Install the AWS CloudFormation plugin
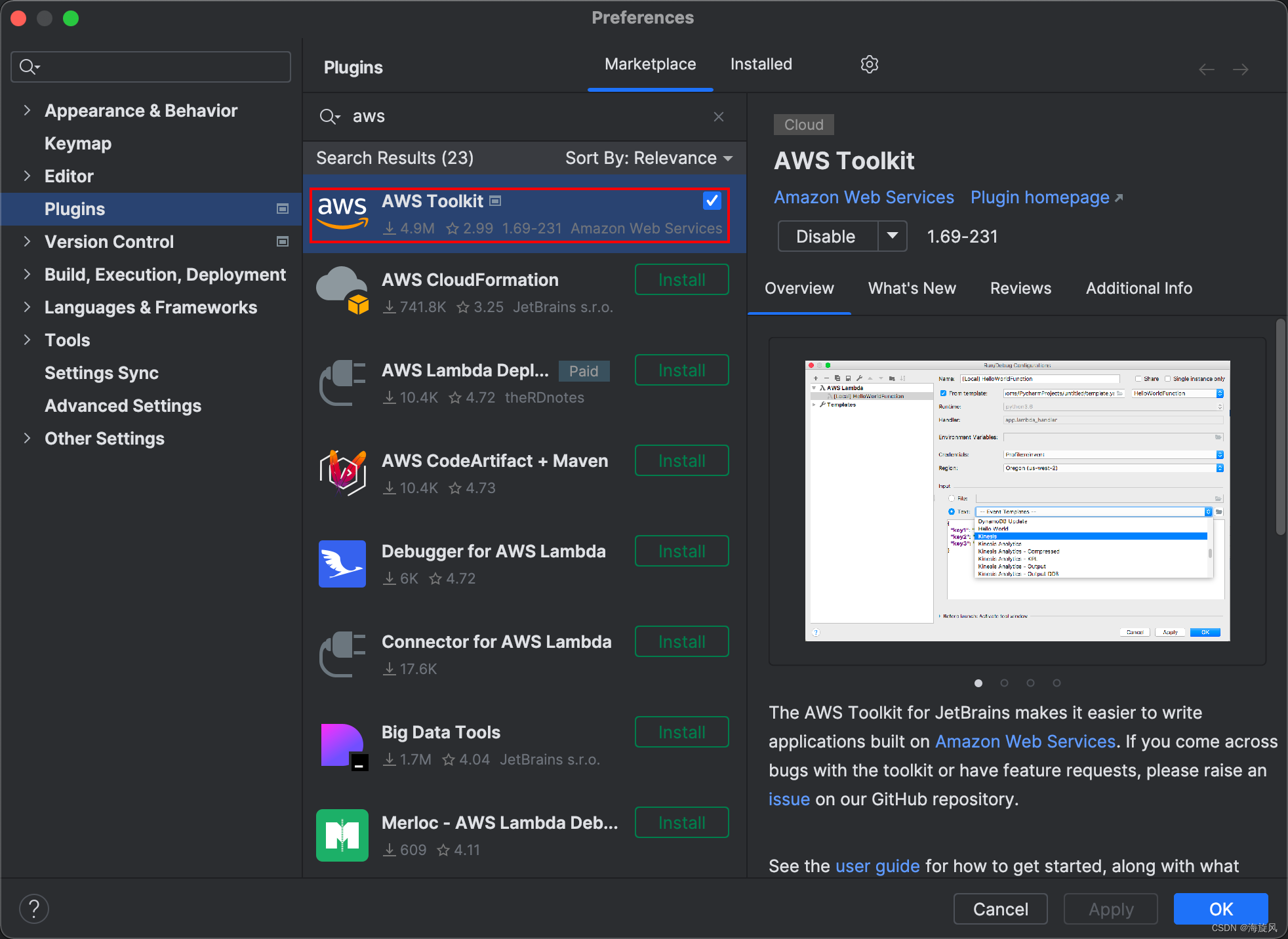Screen dimensions: 1288x939 (681, 280)
